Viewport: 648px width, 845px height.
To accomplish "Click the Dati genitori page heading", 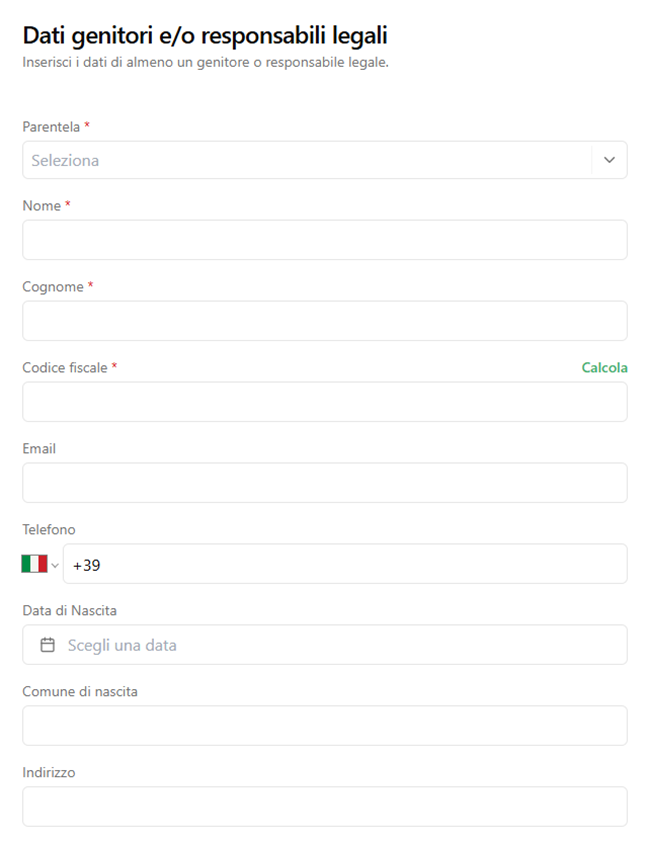I will (205, 36).
